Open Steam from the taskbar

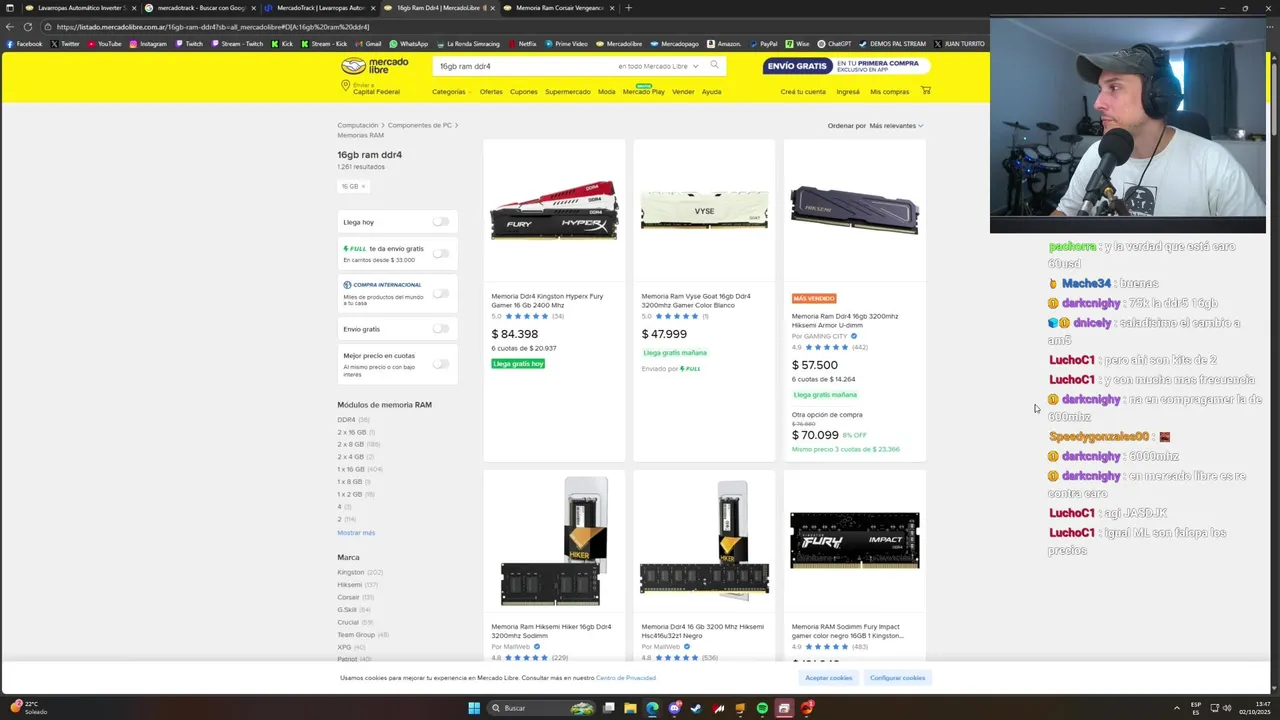point(696,708)
